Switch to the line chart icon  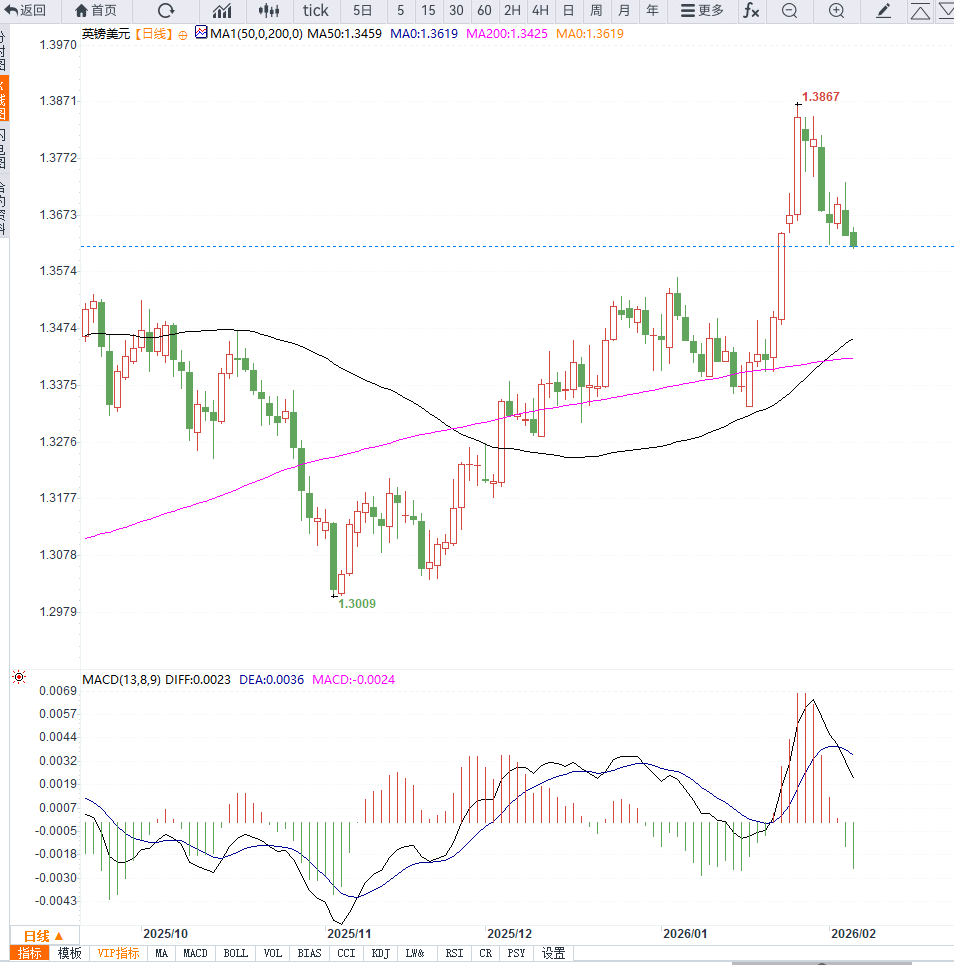click(x=222, y=10)
